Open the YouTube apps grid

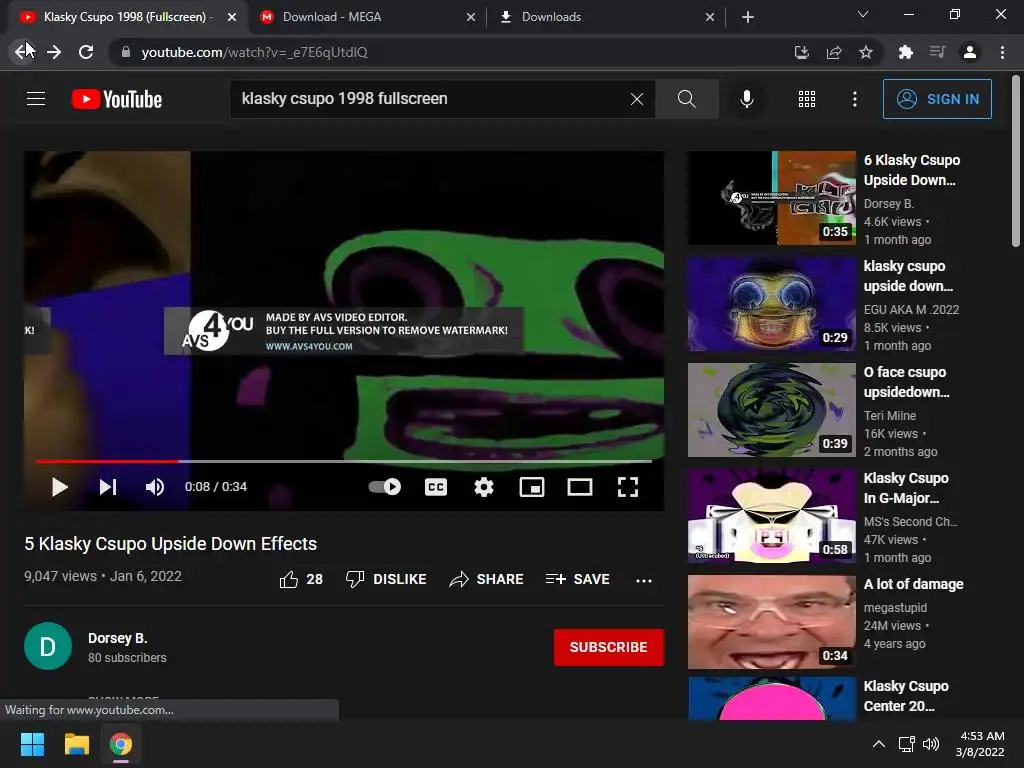[807, 99]
